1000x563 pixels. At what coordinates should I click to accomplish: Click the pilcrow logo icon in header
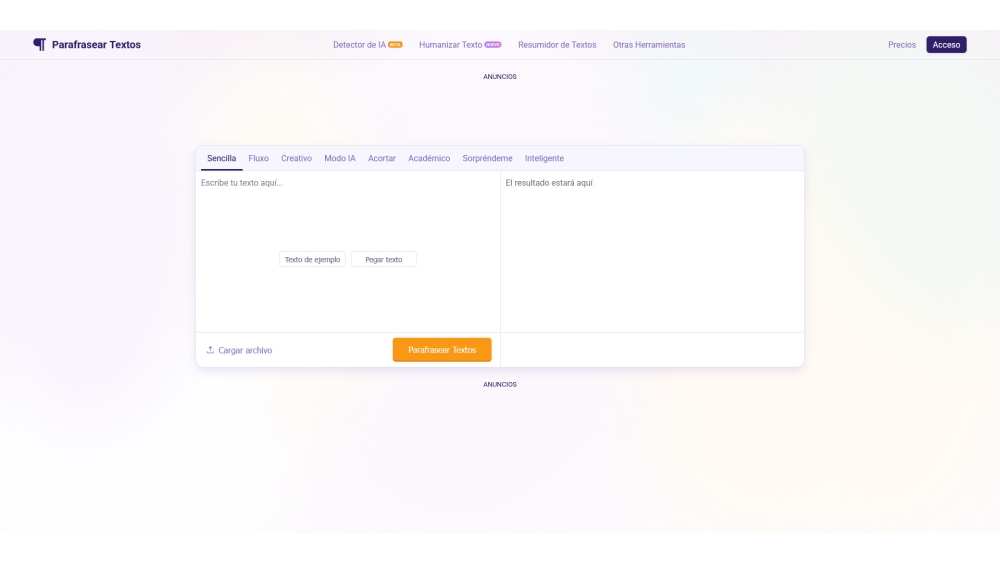[x=39, y=44]
